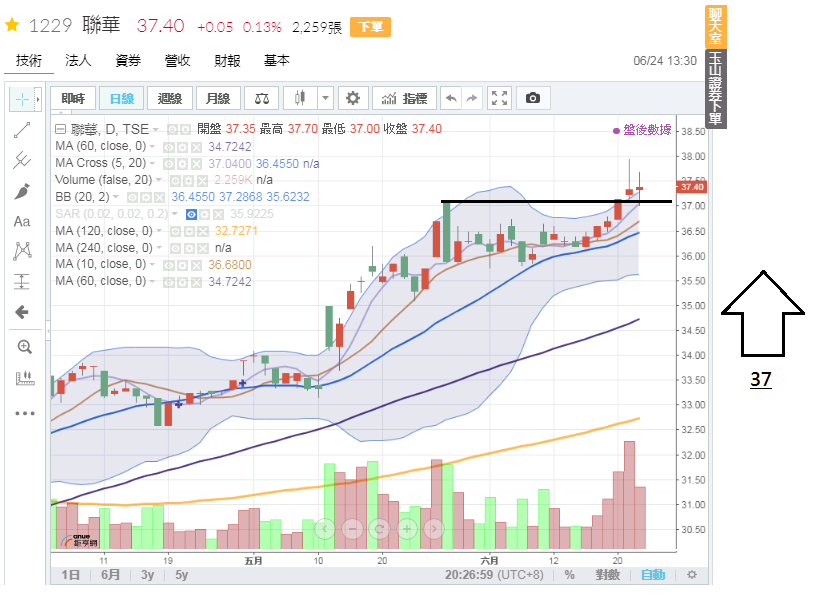
Task: Choose the text annotation tool
Action: point(23,221)
